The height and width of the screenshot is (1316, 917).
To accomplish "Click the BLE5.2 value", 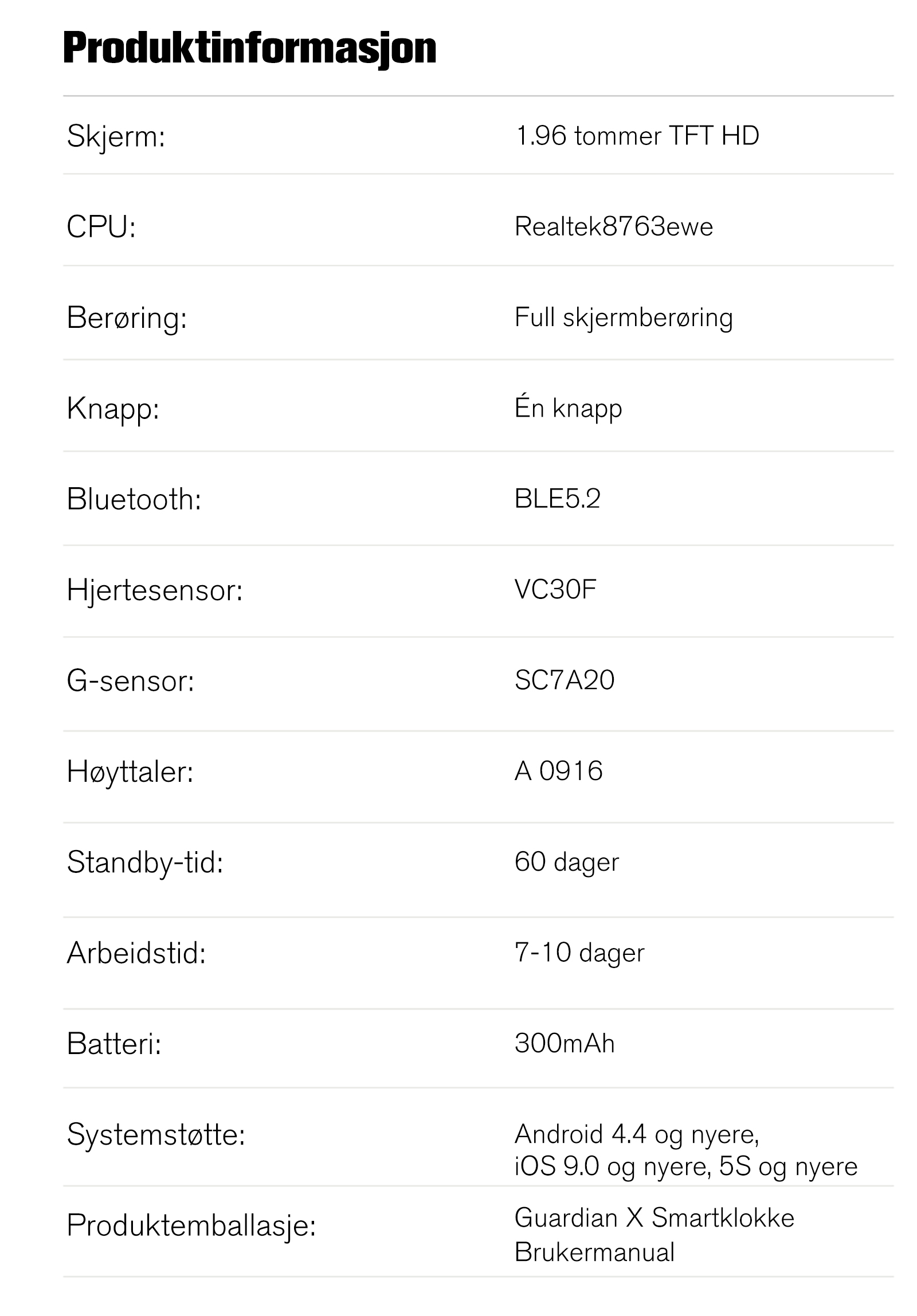I will (x=557, y=499).
